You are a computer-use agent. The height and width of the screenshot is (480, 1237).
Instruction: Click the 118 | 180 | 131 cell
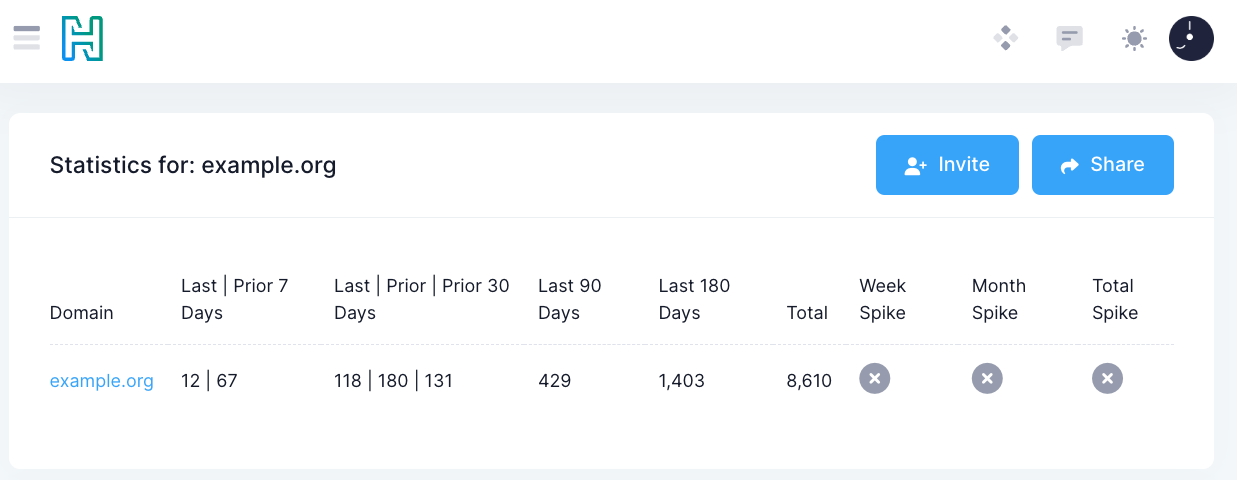(393, 381)
